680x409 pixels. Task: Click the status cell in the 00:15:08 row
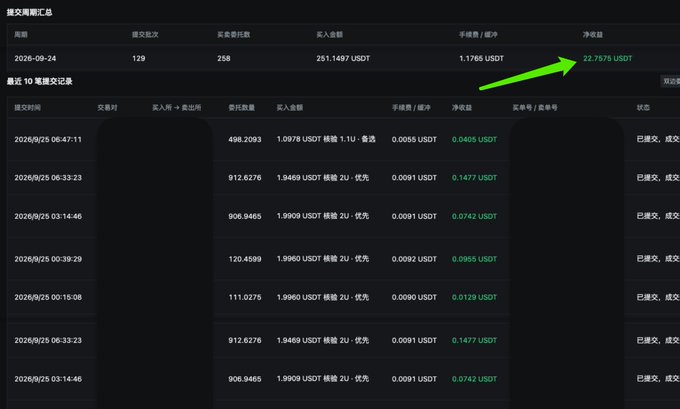[658, 297]
